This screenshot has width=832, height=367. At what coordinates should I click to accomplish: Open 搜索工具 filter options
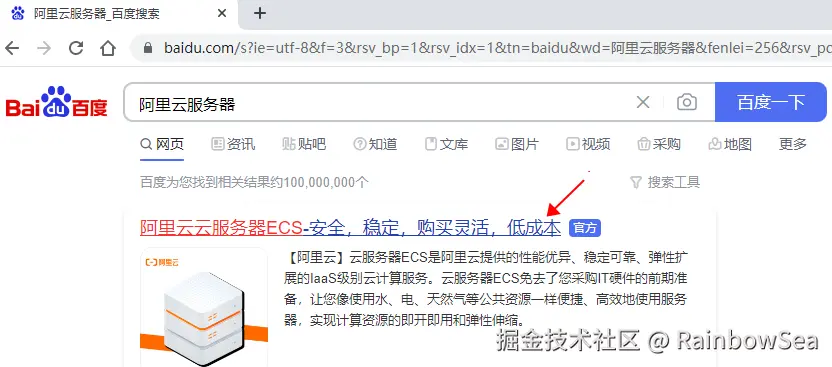click(665, 182)
